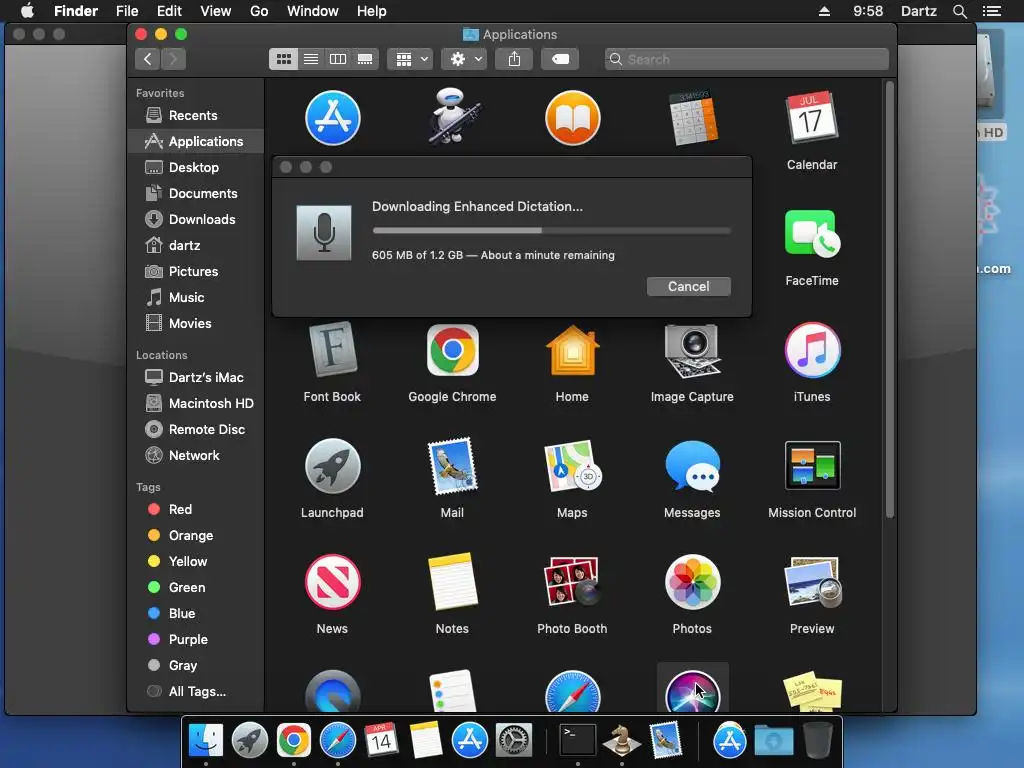This screenshot has height=768, width=1024.
Task: Open Spotlight search in the menu bar
Action: [x=959, y=11]
